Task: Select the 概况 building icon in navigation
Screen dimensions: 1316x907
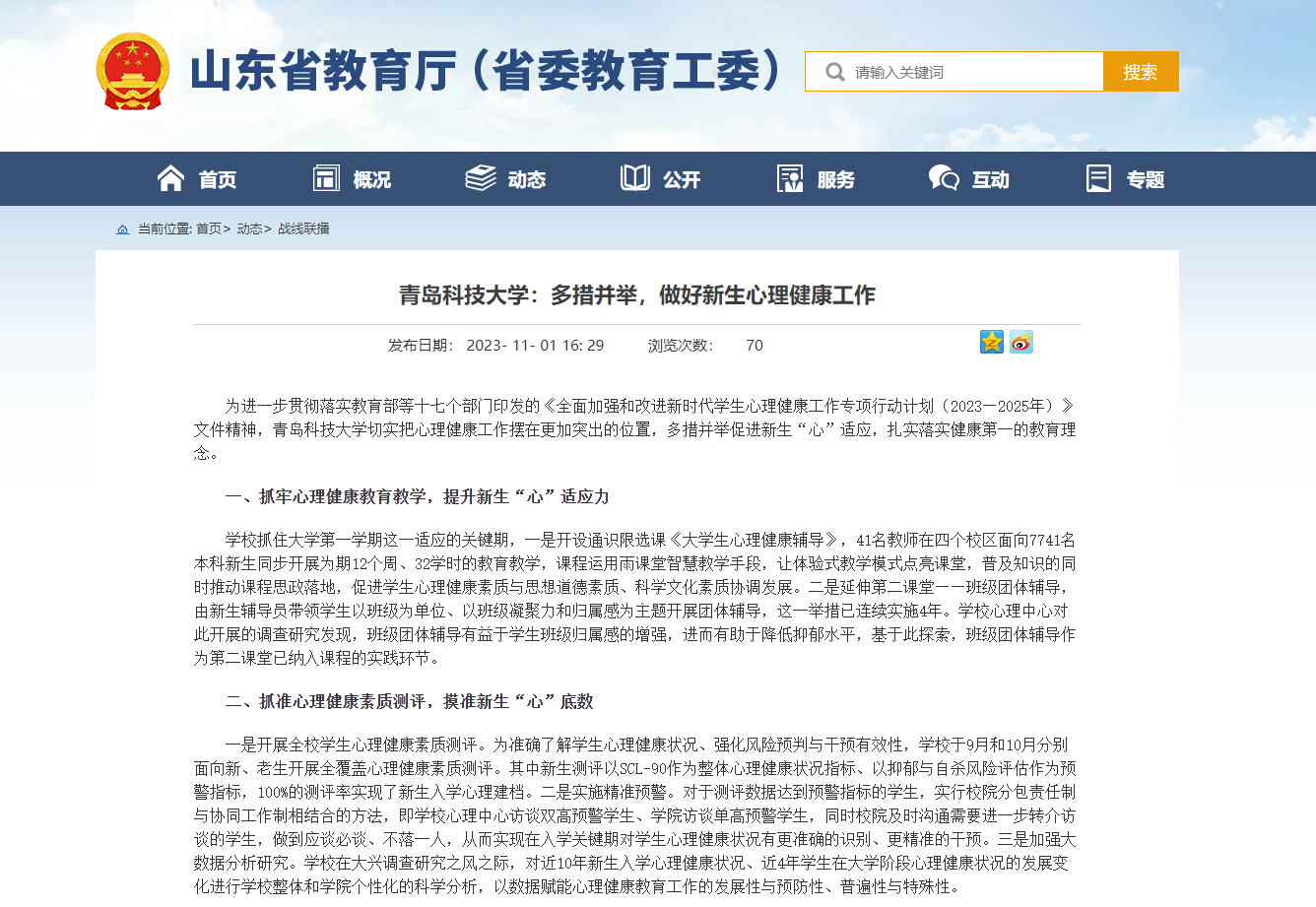Action: pos(326,178)
